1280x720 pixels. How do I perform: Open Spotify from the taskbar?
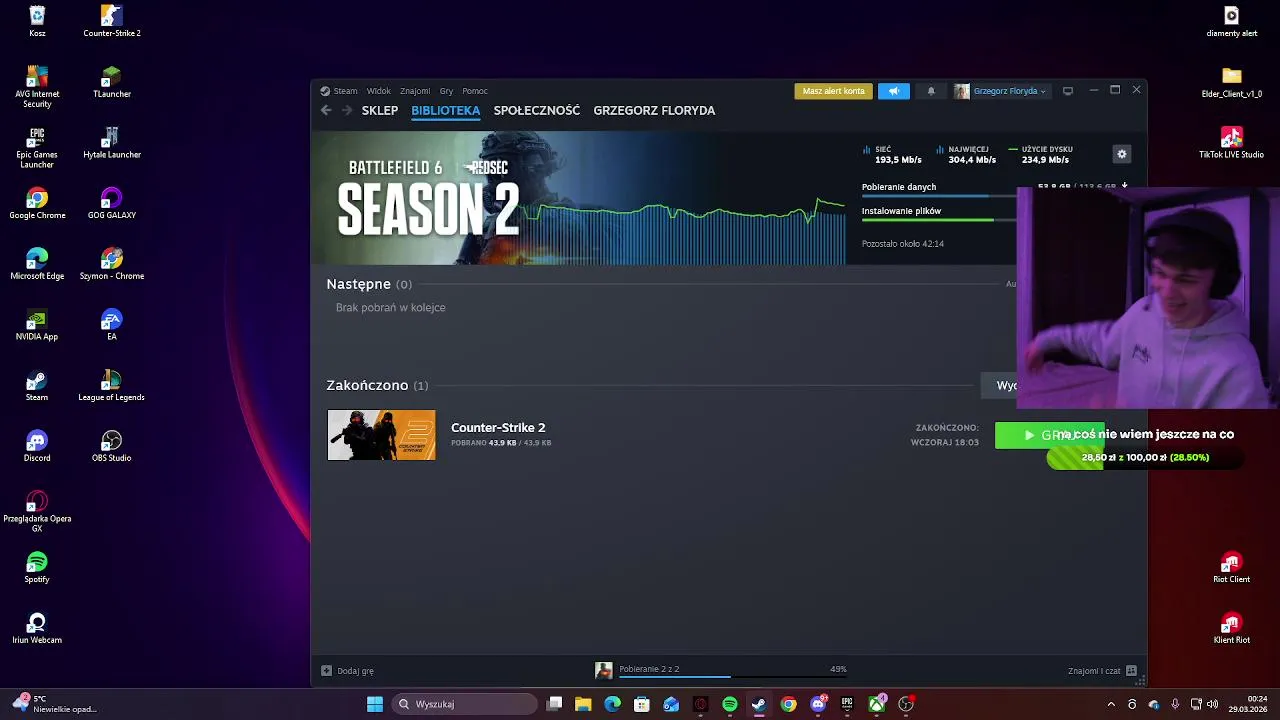730,704
